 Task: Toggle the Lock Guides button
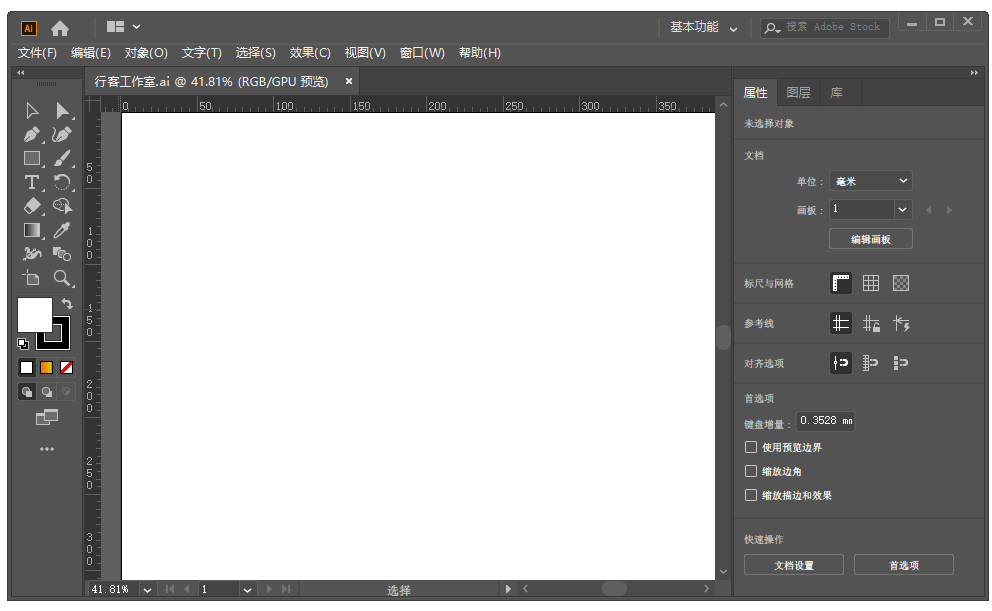[x=871, y=324]
